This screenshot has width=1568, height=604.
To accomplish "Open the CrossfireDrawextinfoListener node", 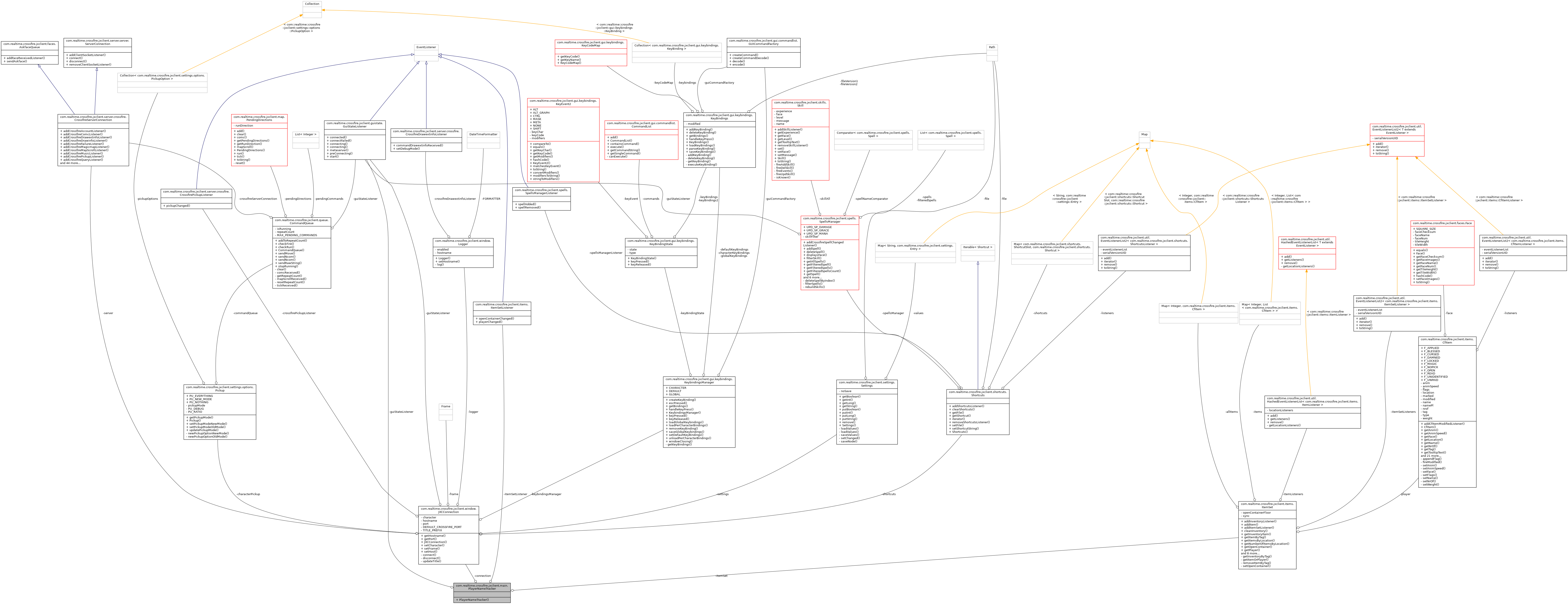I will 426,140.
